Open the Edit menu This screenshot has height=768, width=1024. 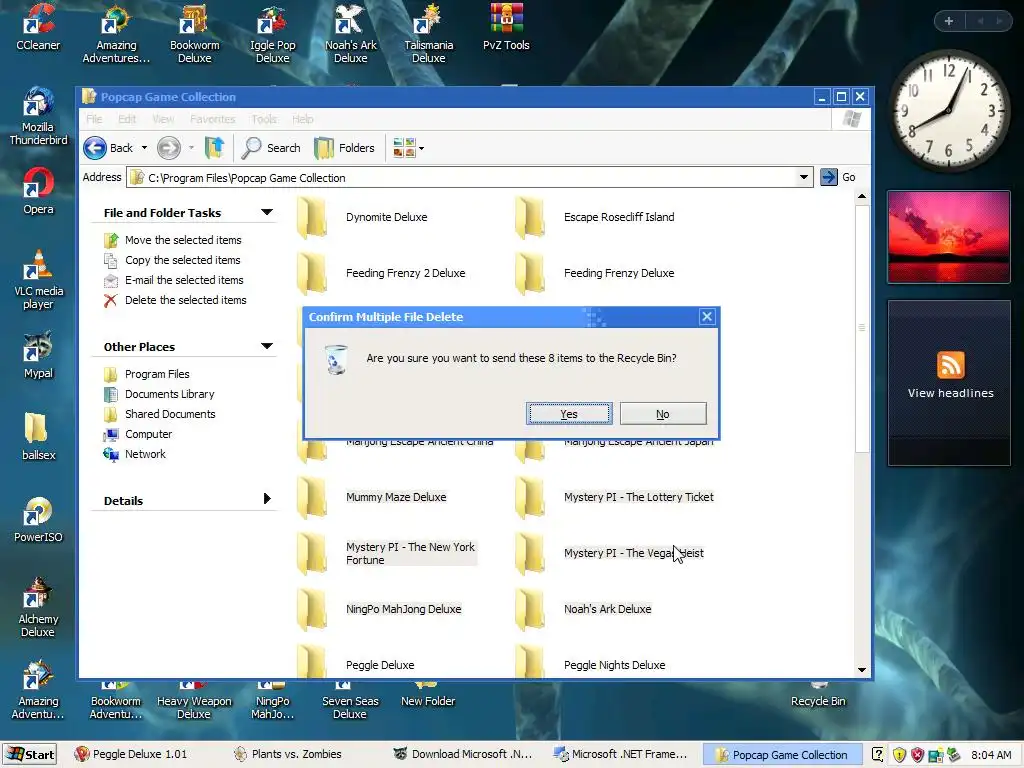coord(127,119)
